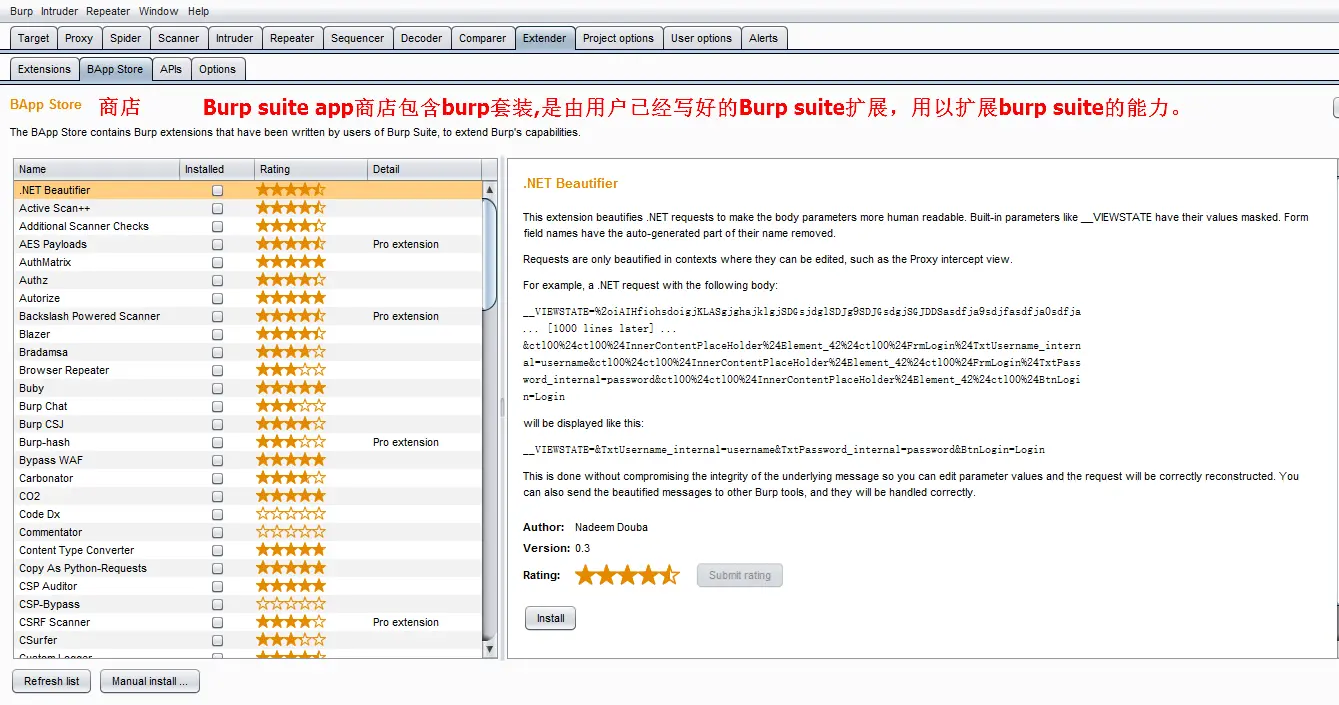1339x705 pixels.
Task: Tick Installed checkbox for Bypass WAF
Action: (217, 460)
